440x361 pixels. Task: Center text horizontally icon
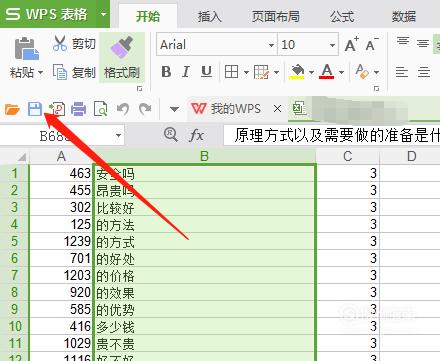pyautogui.click(x=424, y=72)
